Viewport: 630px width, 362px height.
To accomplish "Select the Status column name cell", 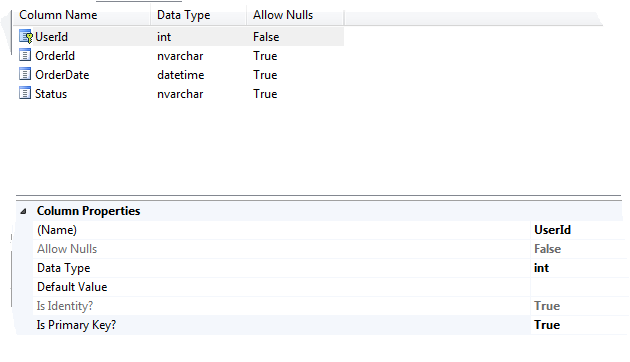I will click(x=51, y=94).
